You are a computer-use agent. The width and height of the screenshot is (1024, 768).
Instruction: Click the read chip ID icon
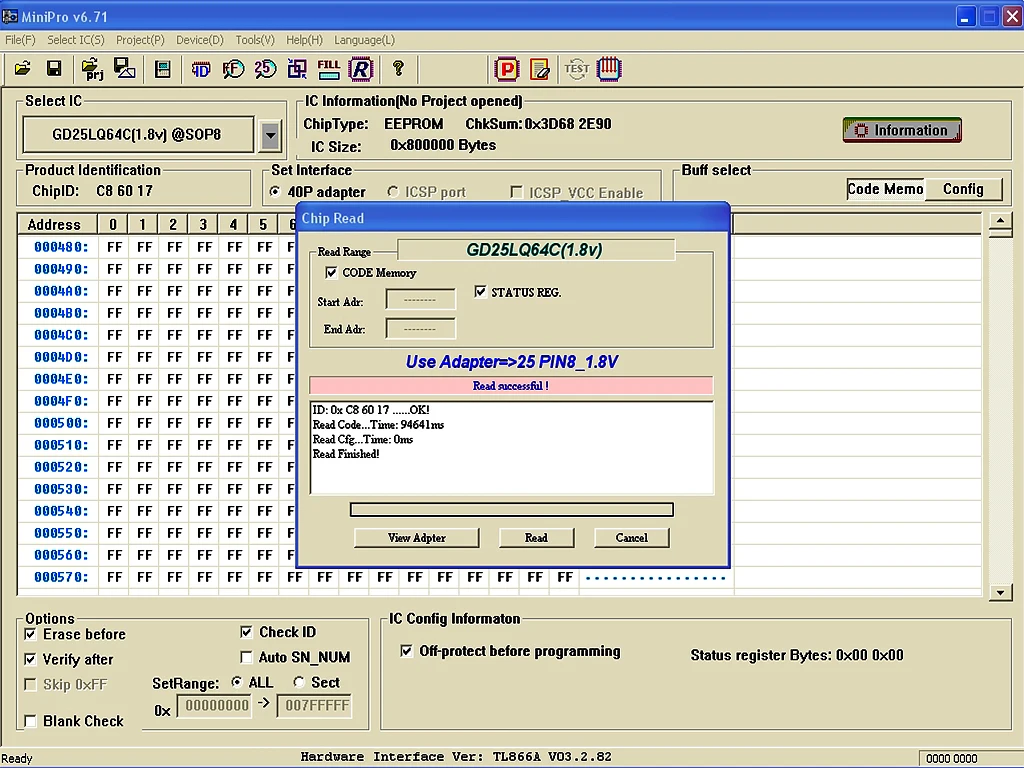(201, 69)
